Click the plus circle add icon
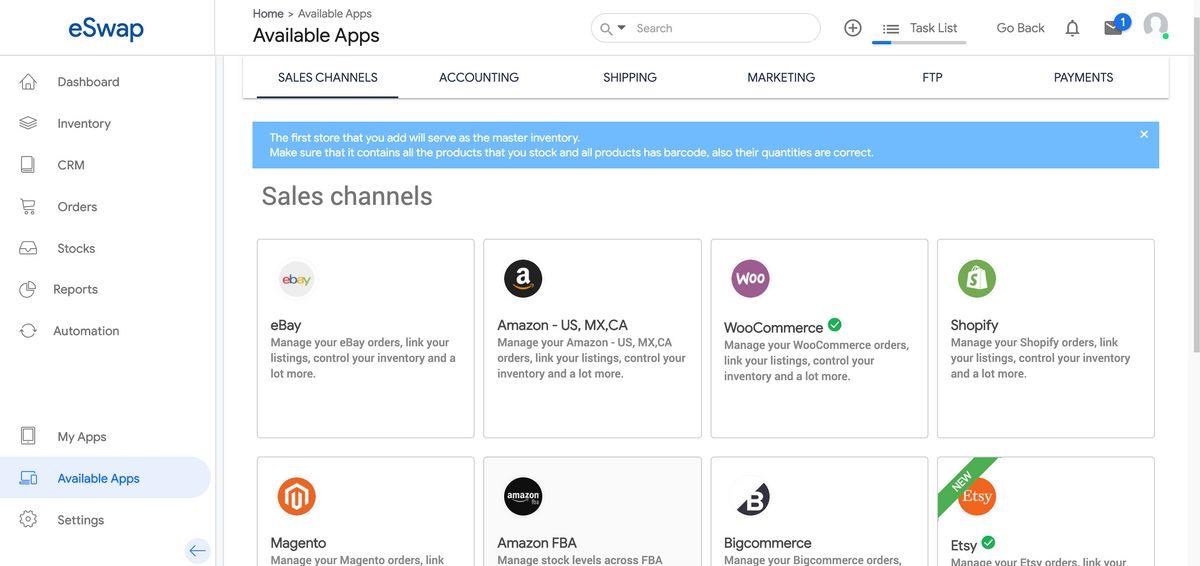The image size is (1200, 566). tap(853, 28)
